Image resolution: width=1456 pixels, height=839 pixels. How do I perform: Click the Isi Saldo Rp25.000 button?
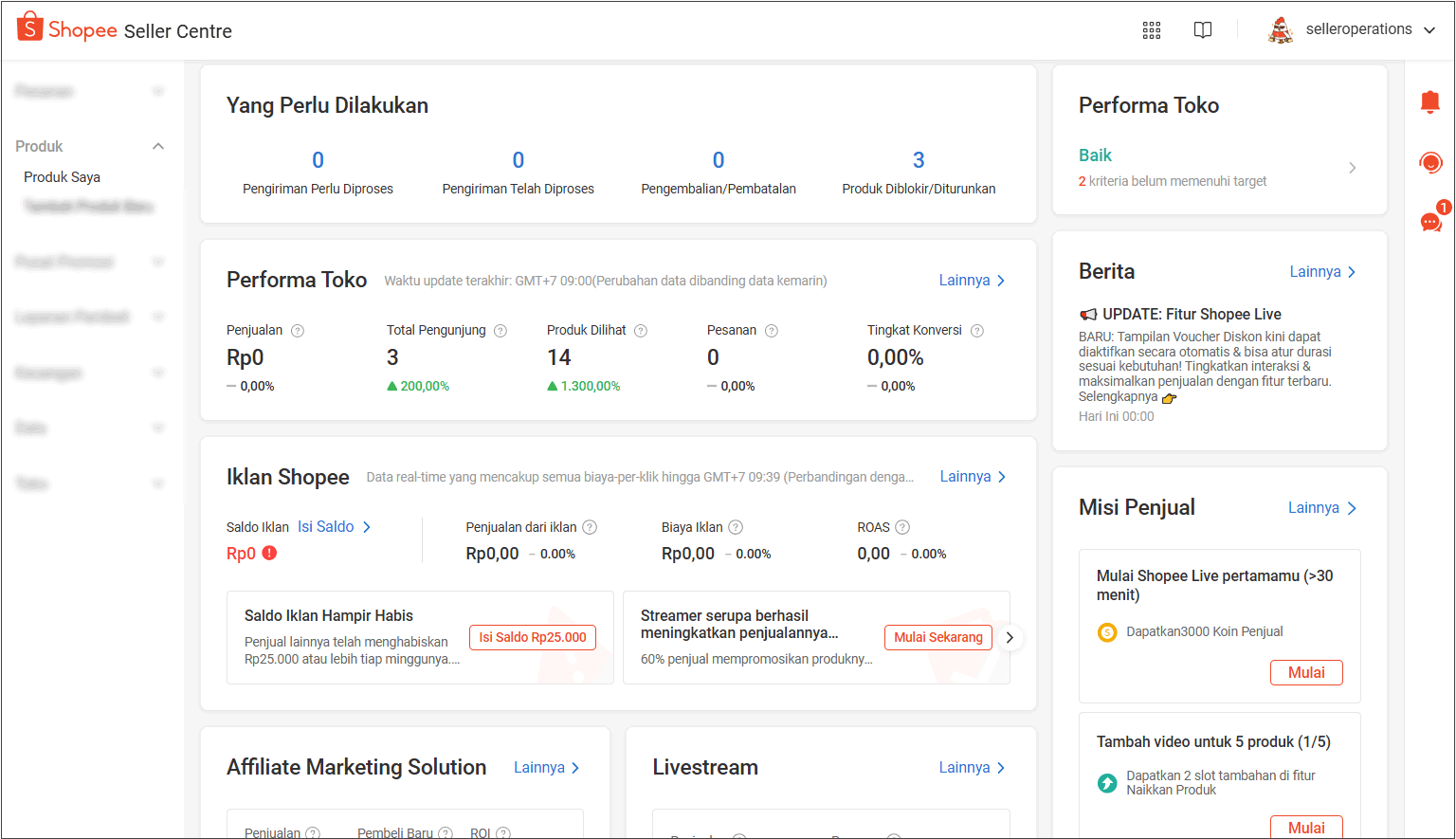(533, 638)
